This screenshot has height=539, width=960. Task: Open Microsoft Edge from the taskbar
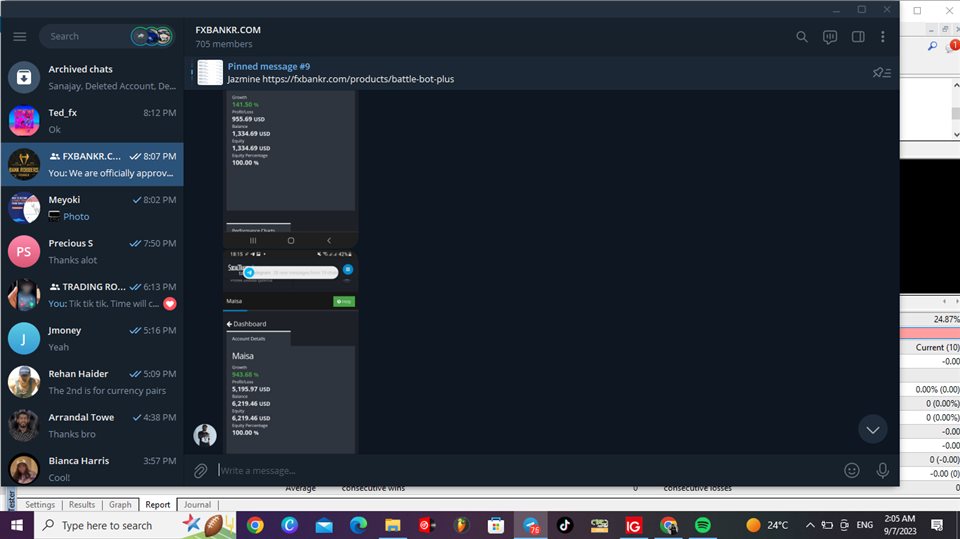[358, 525]
